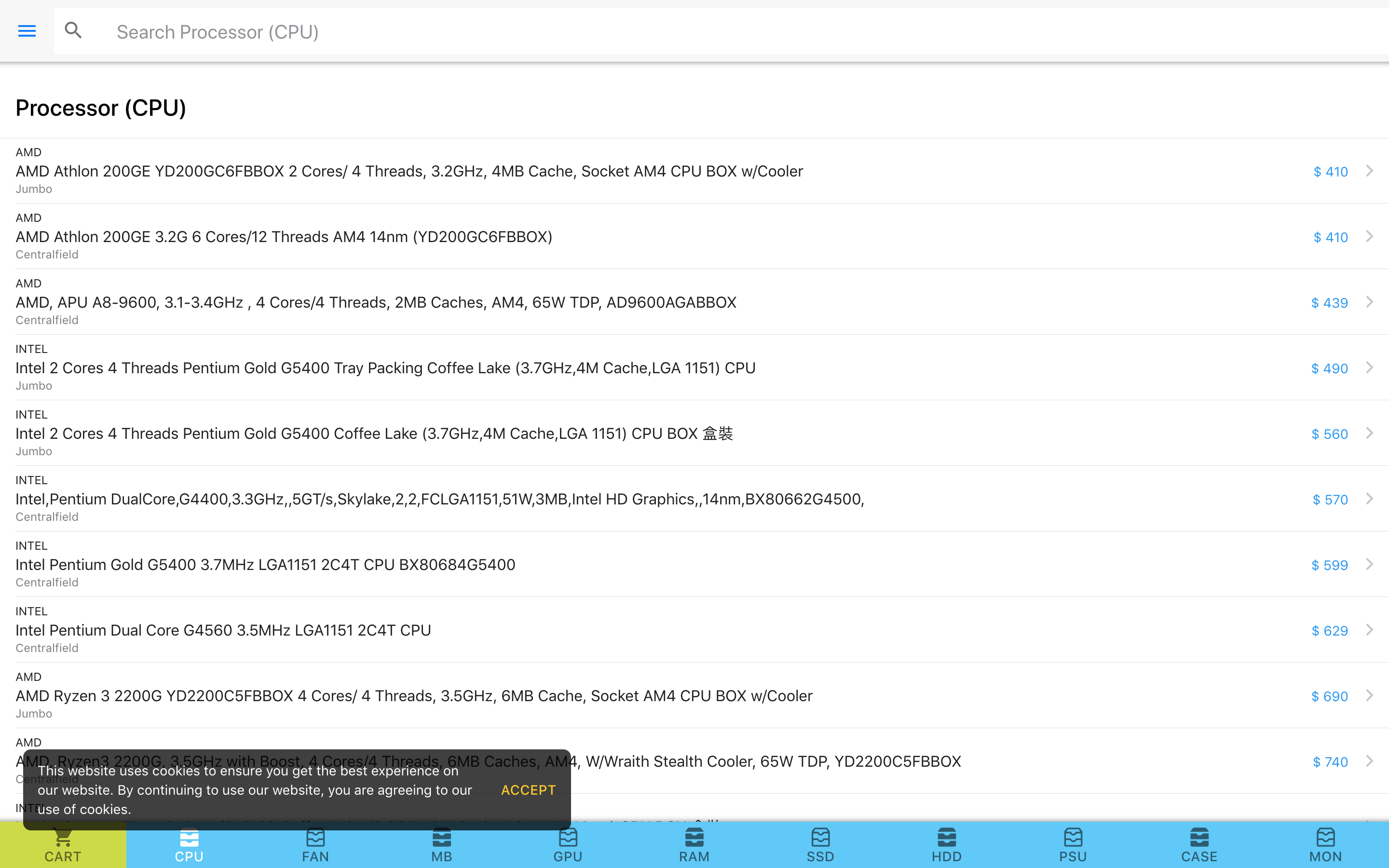The height and width of the screenshot is (868, 1389).
Task: Expand chevron for $599 Pentium Gold row
Action: pos(1370,564)
